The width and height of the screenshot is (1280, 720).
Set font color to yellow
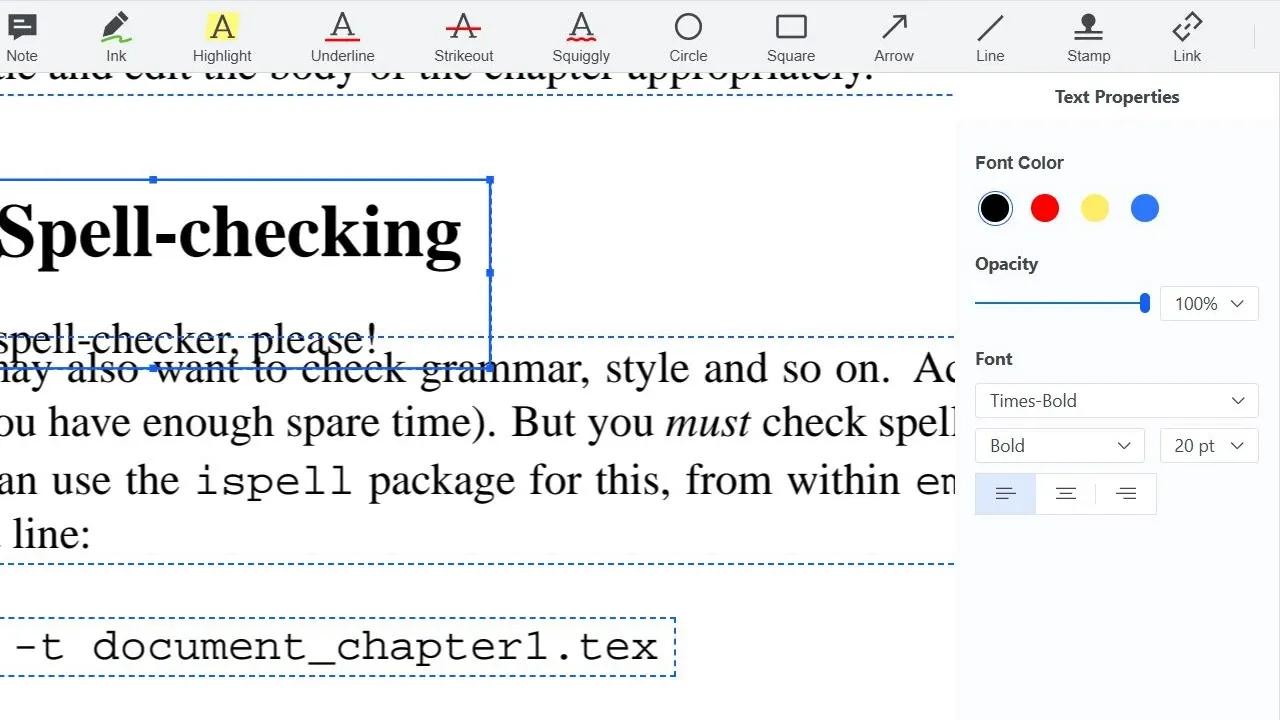click(x=1095, y=208)
